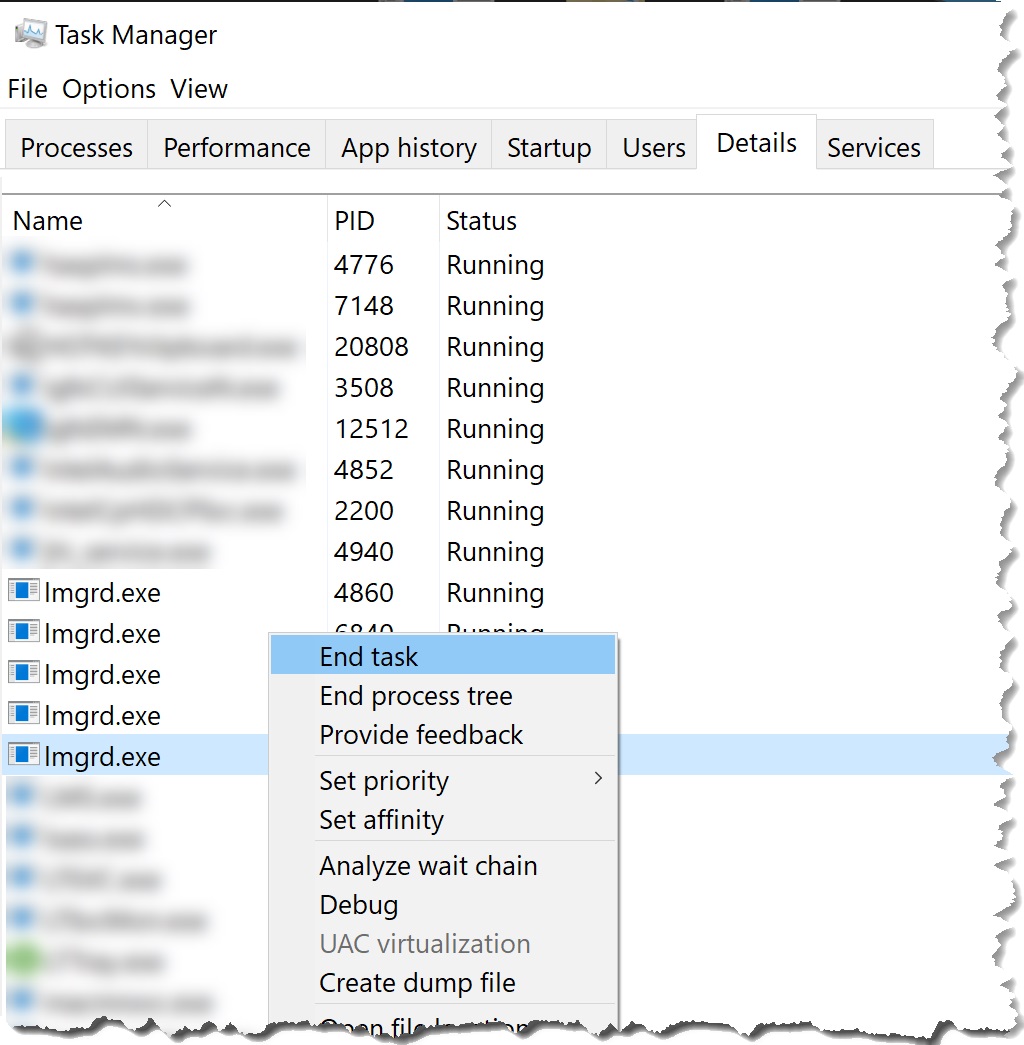Screen dimensions: 1024x1045
Task: Choose Create dump file
Action: point(417,983)
